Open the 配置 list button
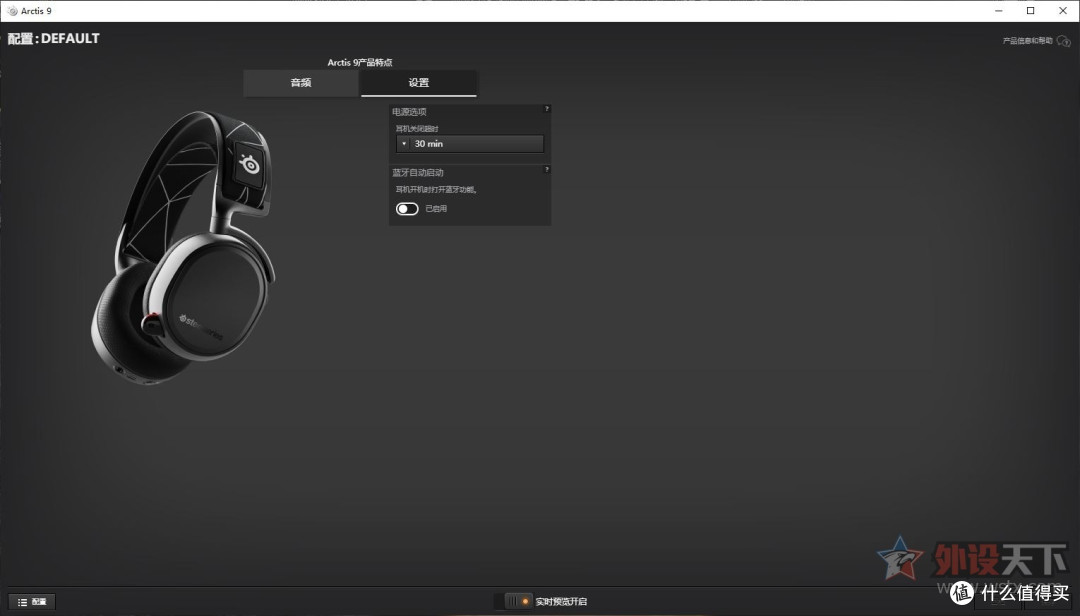The height and width of the screenshot is (616, 1080). click(x=32, y=602)
